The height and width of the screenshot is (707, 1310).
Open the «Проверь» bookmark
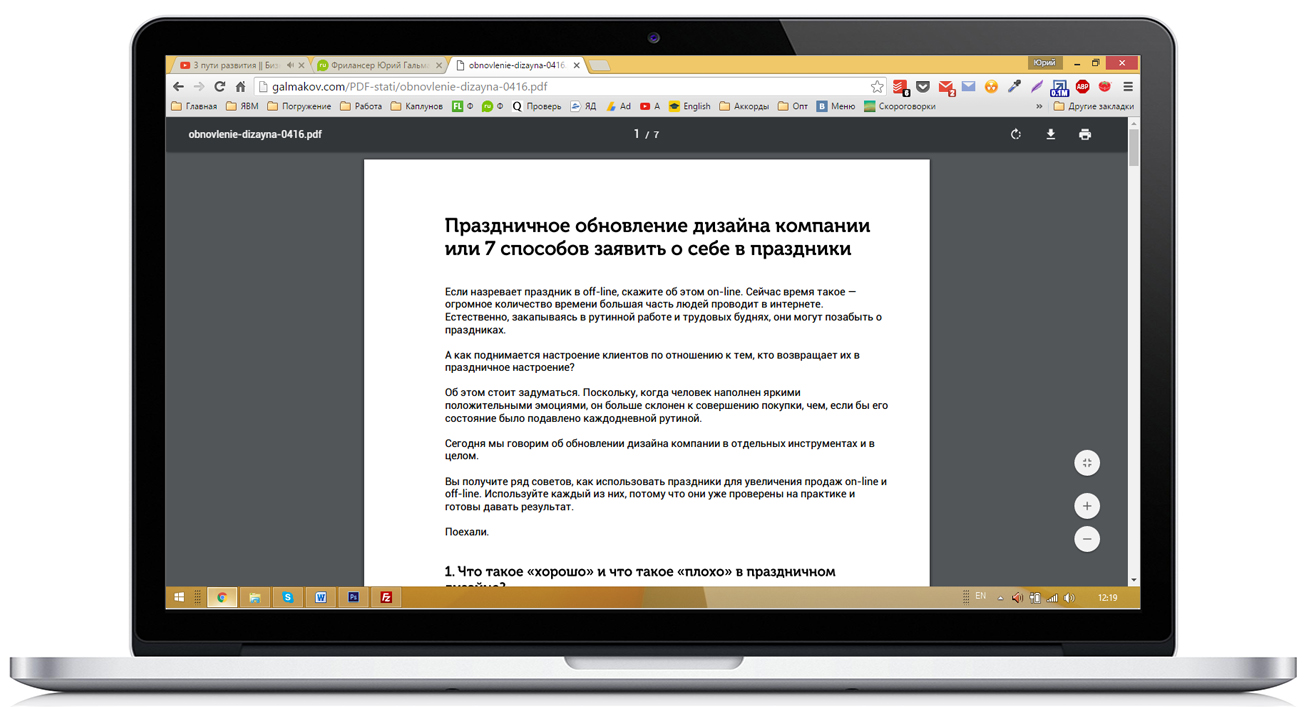point(536,106)
